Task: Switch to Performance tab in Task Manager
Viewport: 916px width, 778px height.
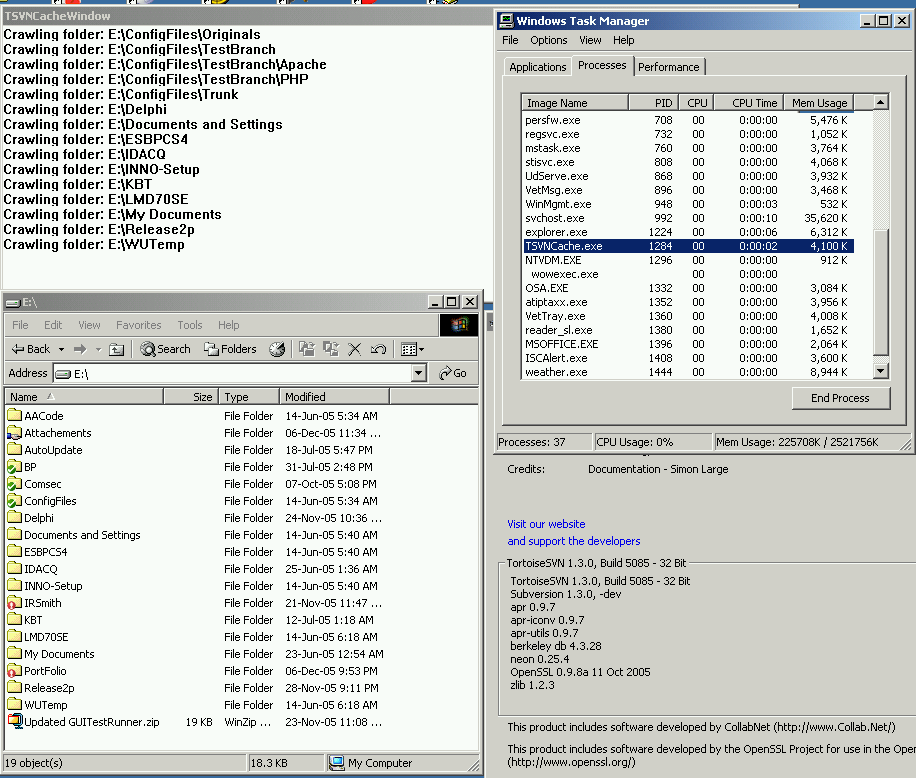Action: click(668, 67)
